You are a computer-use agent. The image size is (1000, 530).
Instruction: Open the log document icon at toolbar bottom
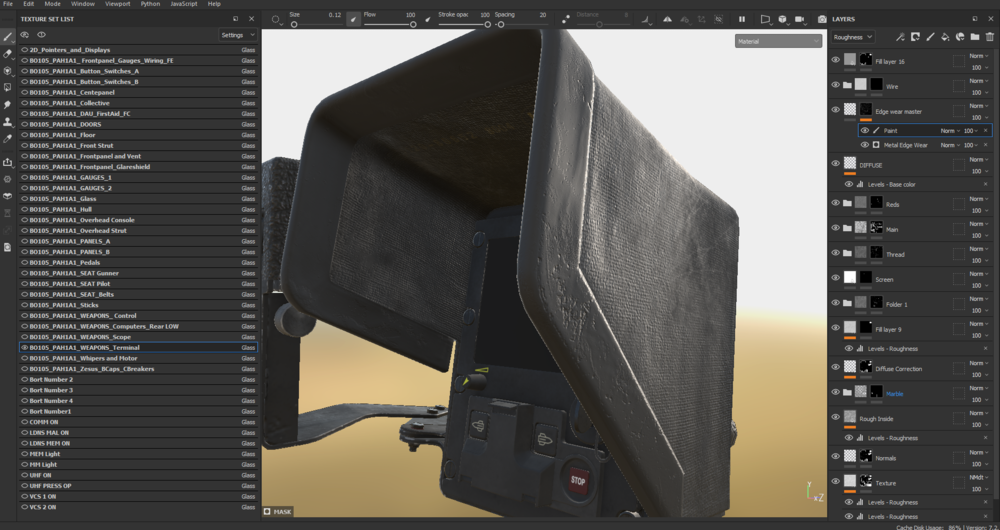click(x=8, y=247)
